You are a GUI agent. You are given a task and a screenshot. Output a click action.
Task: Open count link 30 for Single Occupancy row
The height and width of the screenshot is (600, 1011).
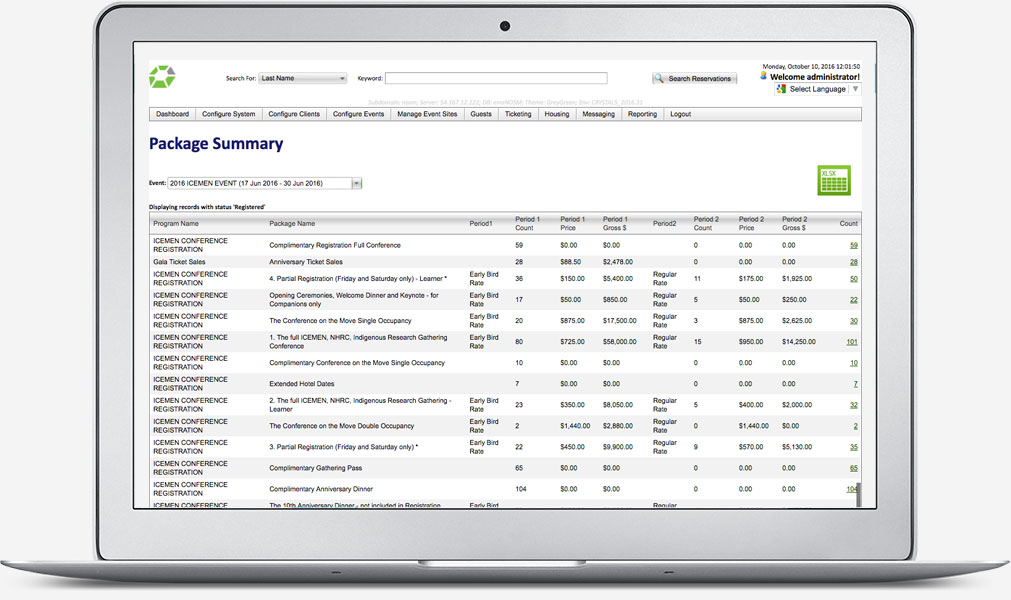[x=854, y=321]
